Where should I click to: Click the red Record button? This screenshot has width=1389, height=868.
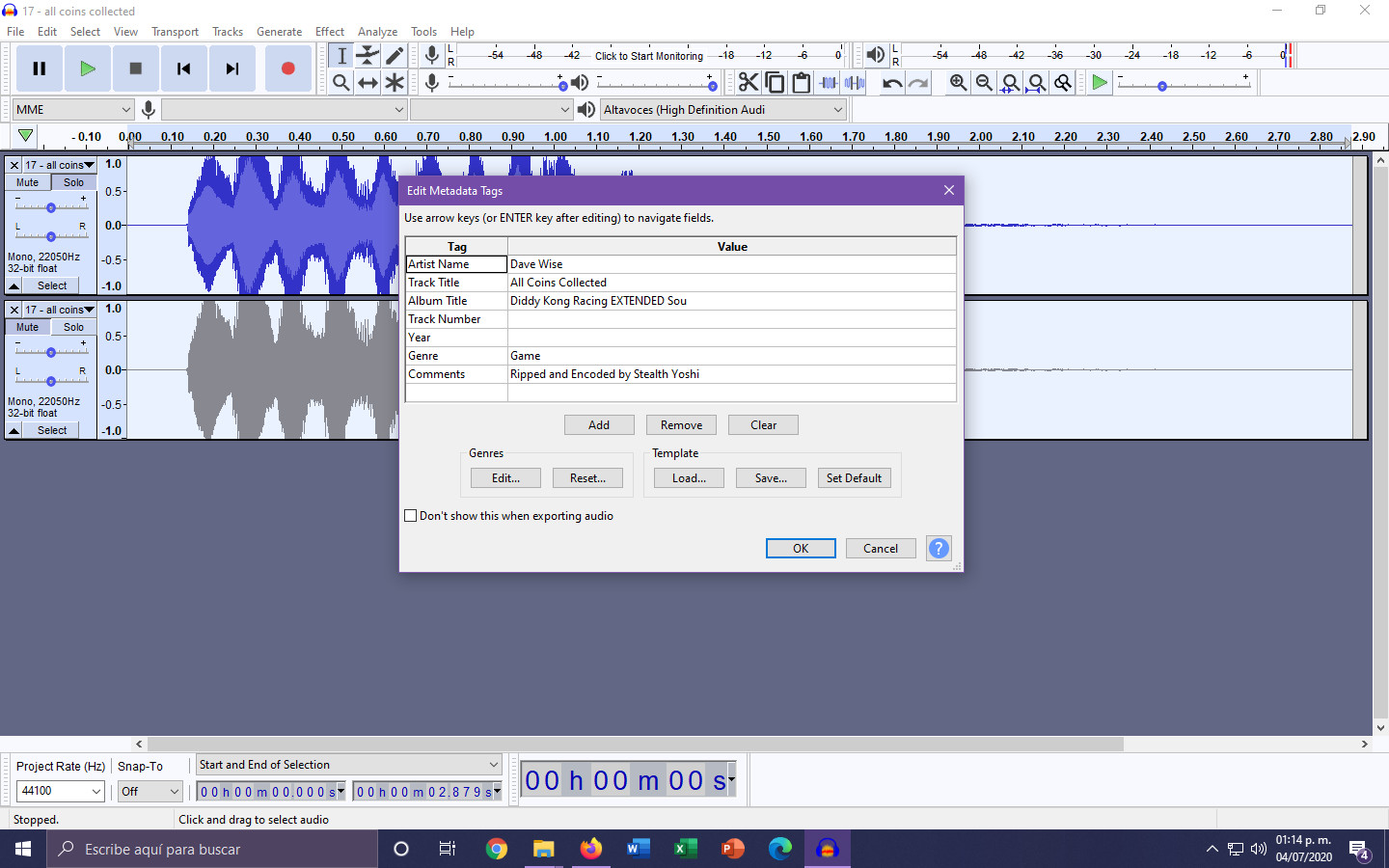click(287, 68)
